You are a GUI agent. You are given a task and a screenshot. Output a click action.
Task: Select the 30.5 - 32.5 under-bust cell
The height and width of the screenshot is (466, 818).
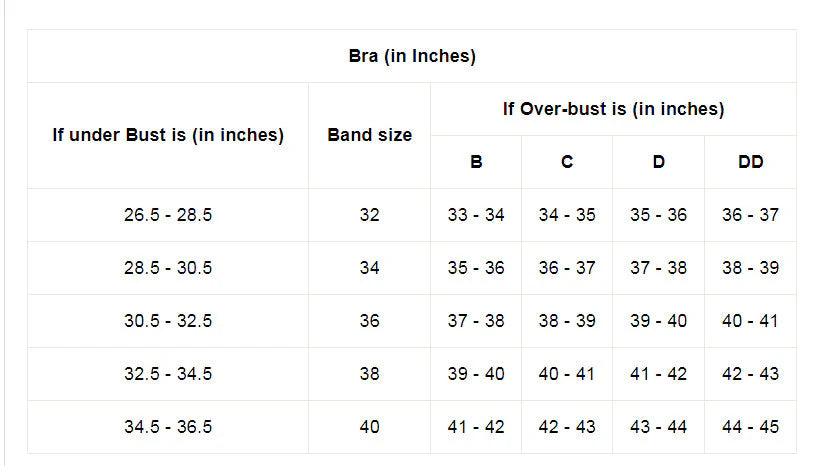tap(168, 321)
